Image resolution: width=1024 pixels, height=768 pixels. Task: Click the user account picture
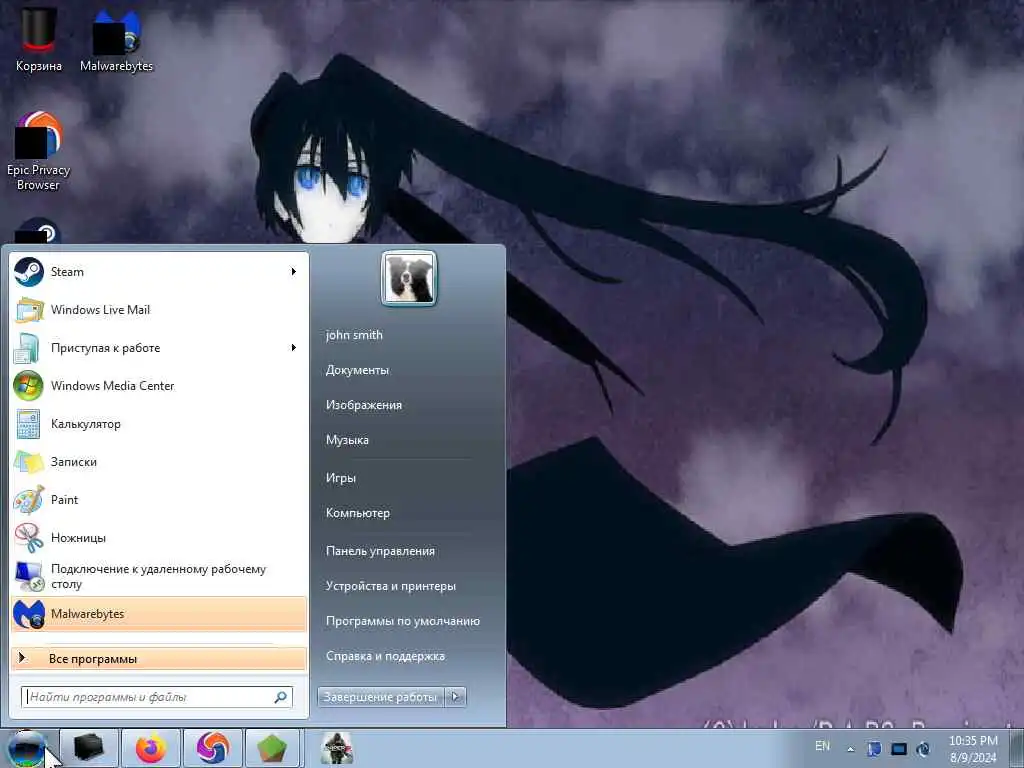coord(409,279)
